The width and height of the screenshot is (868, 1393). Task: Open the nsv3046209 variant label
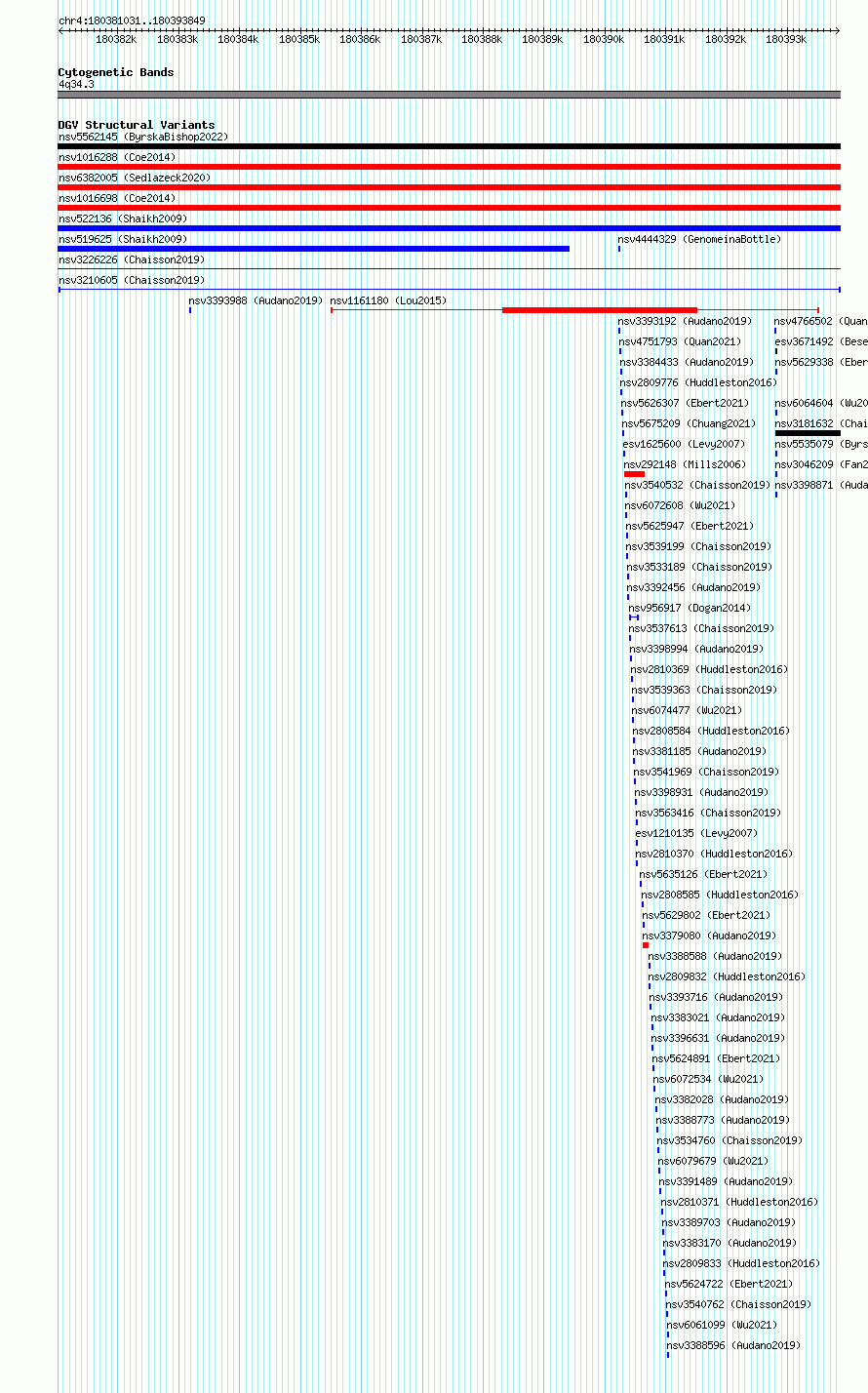[821, 465]
